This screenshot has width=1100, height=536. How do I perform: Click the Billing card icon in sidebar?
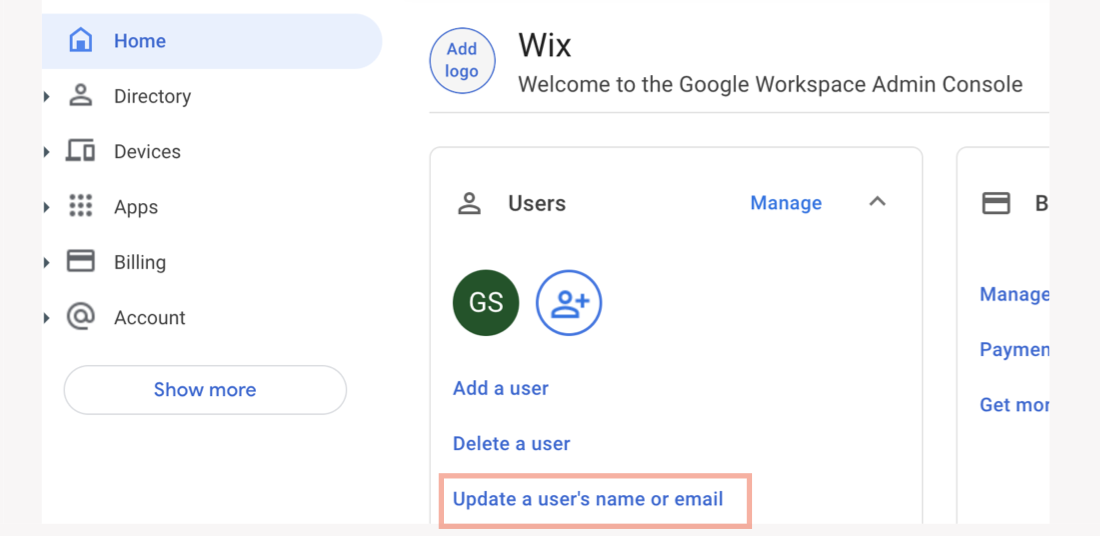[81, 262]
